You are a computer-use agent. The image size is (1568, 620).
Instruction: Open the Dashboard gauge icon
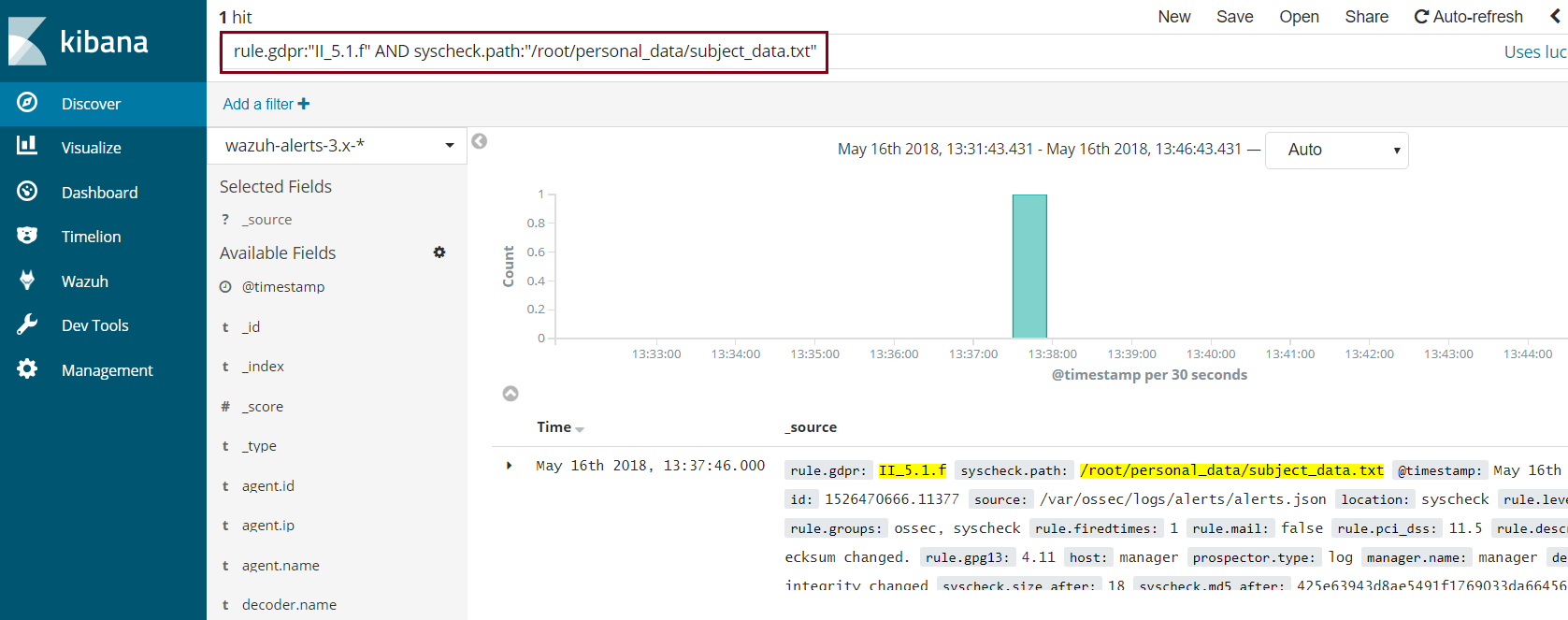click(x=27, y=191)
